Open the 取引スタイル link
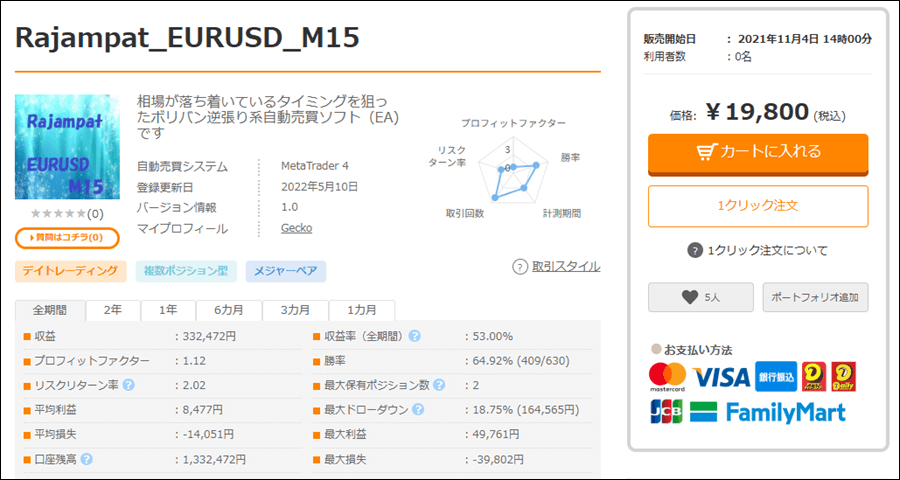The height and width of the screenshot is (480, 900). click(566, 266)
